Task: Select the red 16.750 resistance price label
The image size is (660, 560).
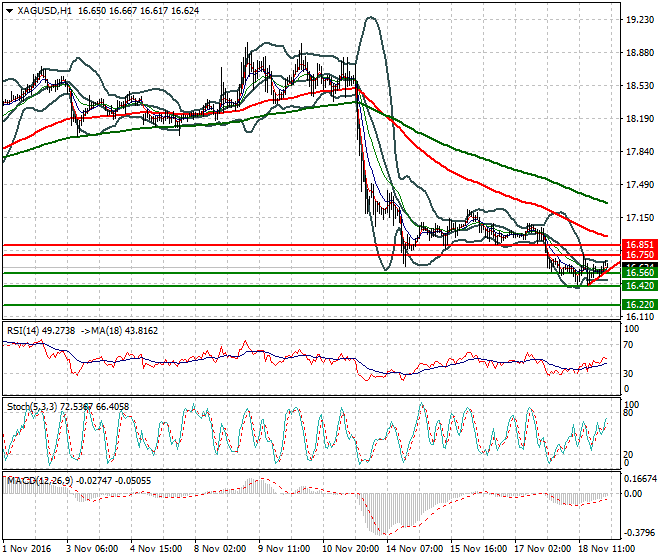Action: pyautogui.click(x=640, y=255)
